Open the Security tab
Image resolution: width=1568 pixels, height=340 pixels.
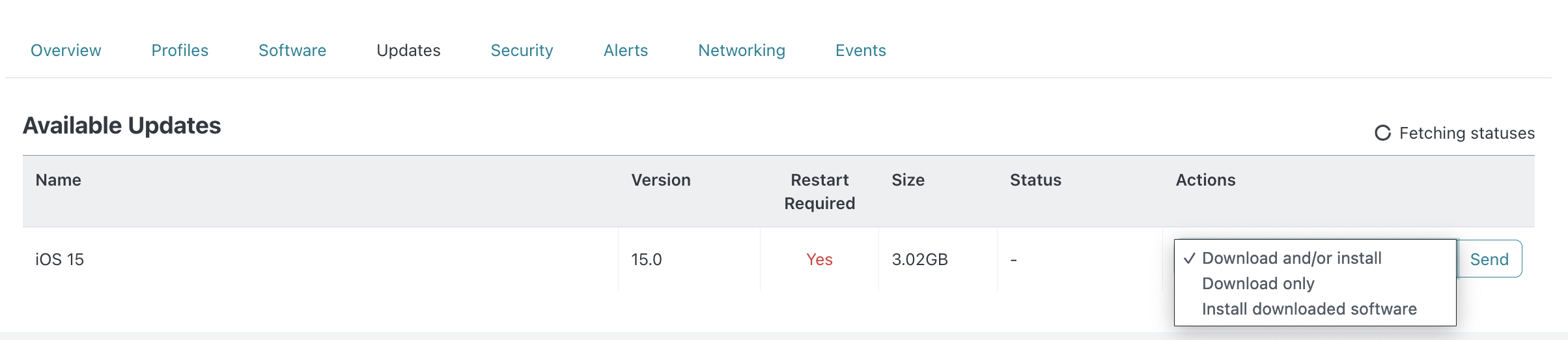pos(522,50)
